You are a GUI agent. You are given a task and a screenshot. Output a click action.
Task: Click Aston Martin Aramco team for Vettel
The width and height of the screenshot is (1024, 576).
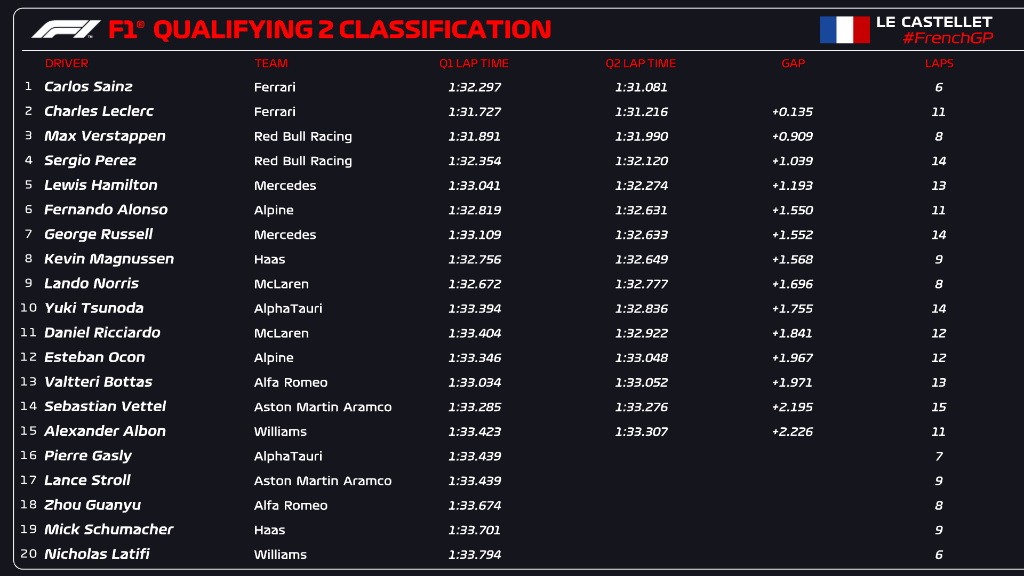(x=323, y=407)
